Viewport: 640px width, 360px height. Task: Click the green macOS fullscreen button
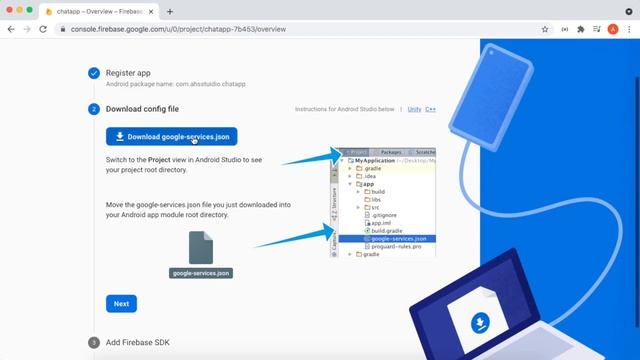tap(29, 10)
